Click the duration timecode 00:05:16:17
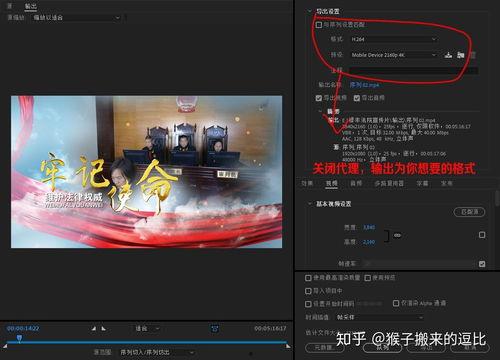500x360 pixels. pyautogui.click(x=270, y=329)
